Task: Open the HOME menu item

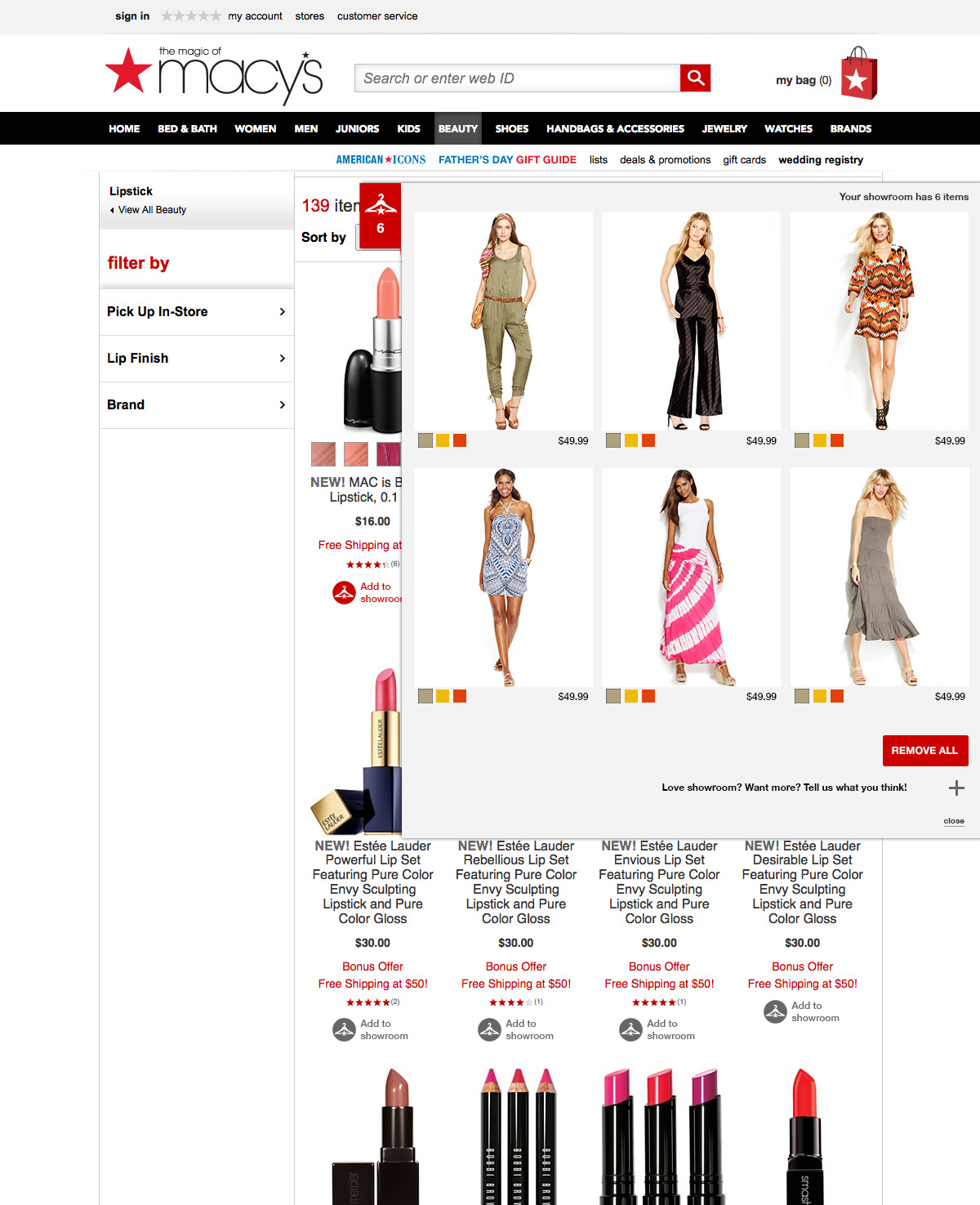Action: tap(124, 128)
